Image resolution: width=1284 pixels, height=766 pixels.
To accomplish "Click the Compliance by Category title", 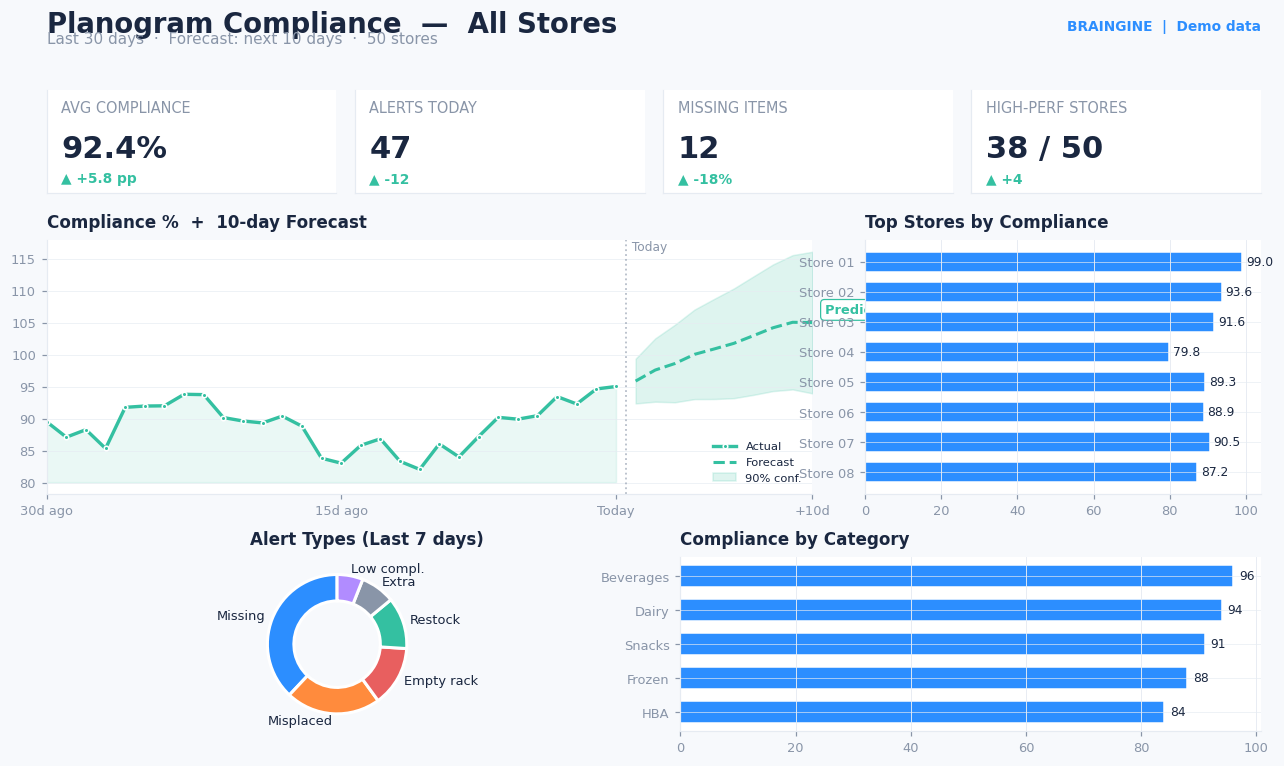I will coord(795,539).
